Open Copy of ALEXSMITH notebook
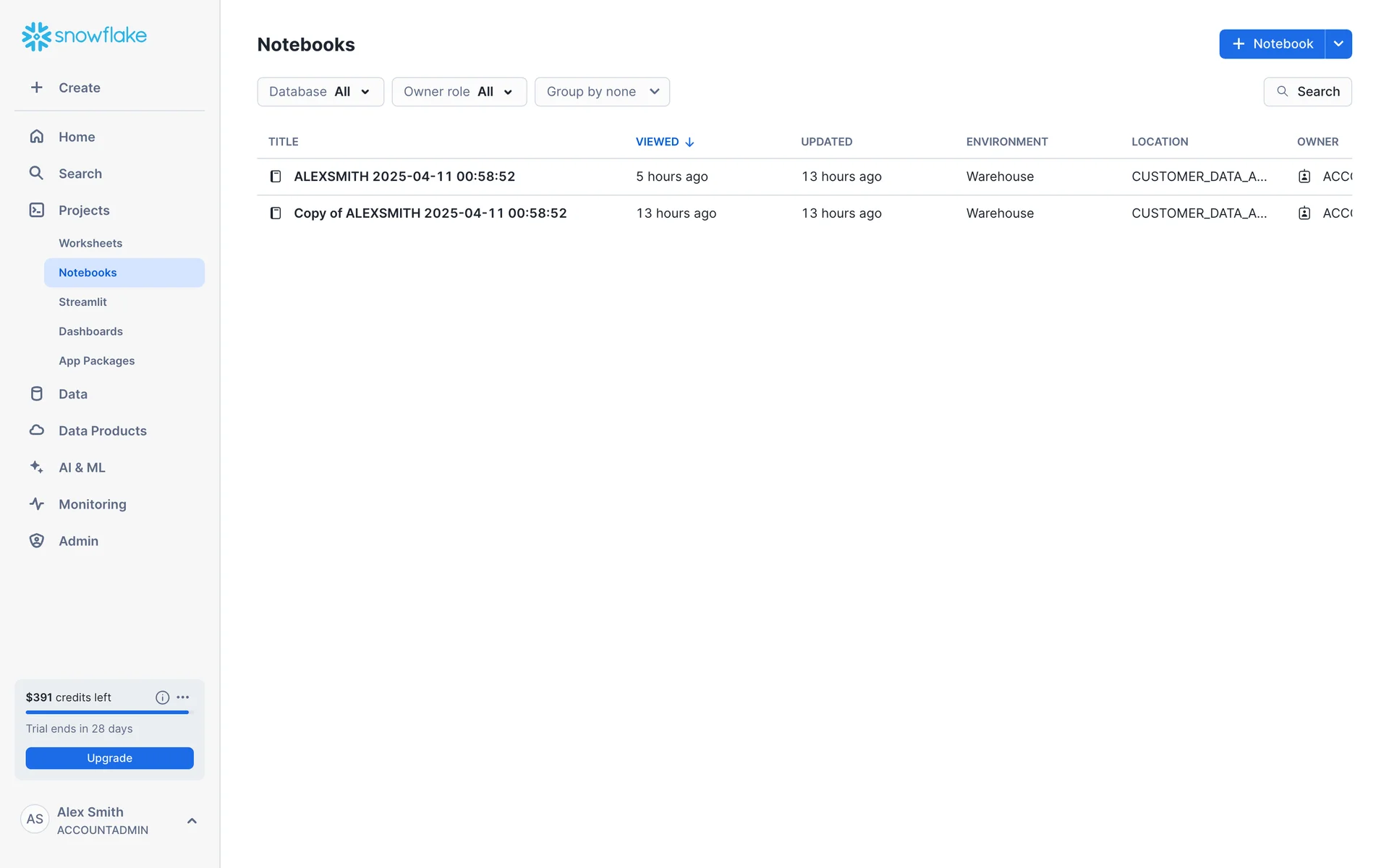The width and height of the screenshot is (1389, 868). pyautogui.click(x=430, y=213)
